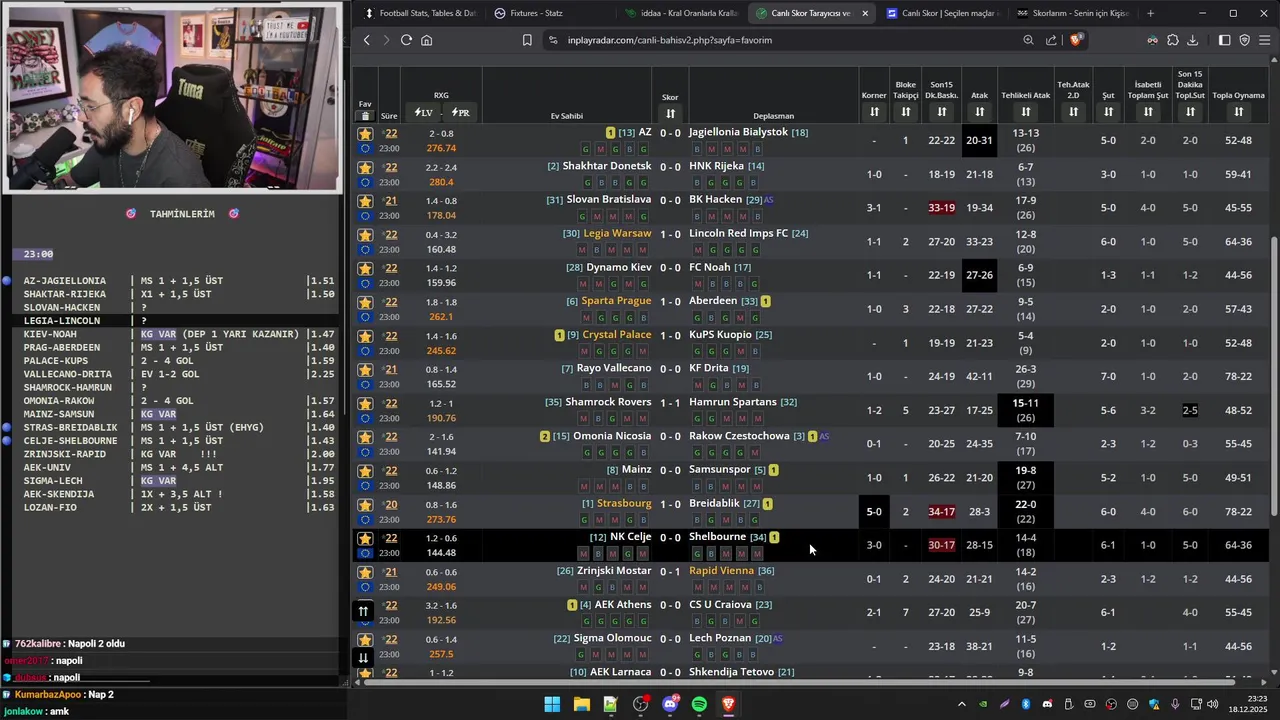Click the vertical page scrollbar
Image resolution: width=1280 pixels, height=720 pixels.
[x=1274, y=375]
